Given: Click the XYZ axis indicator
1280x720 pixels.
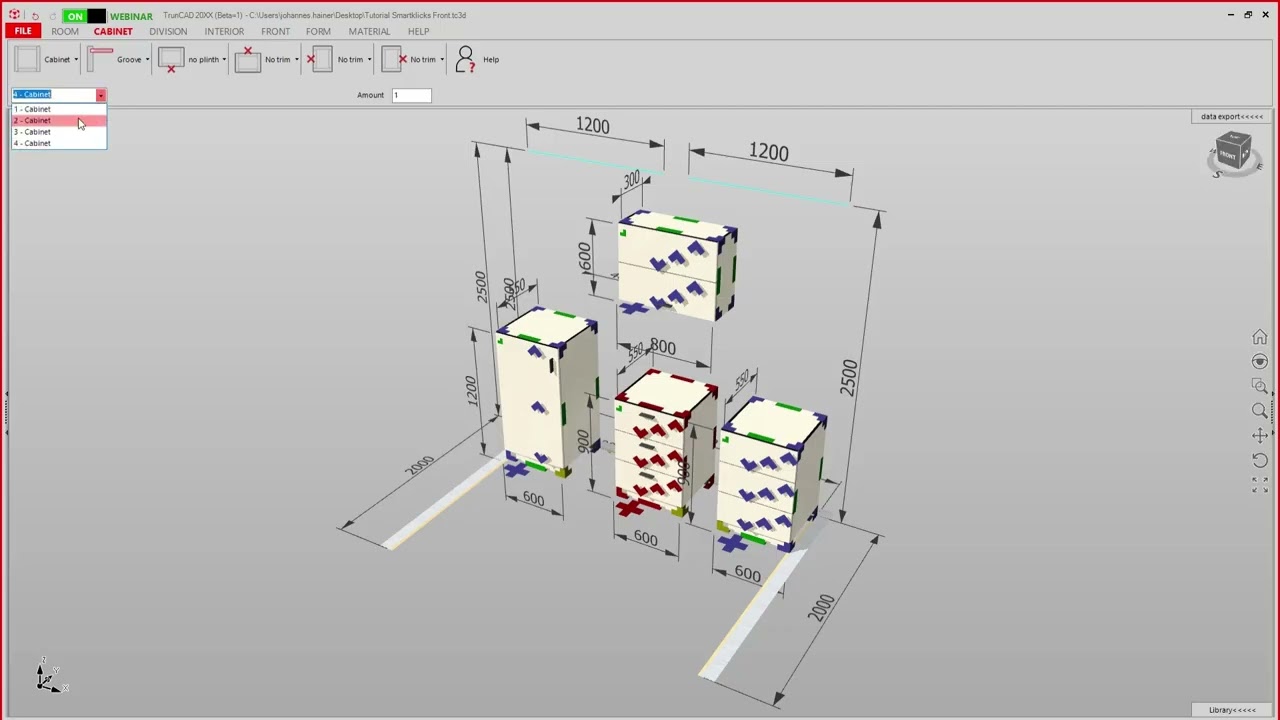Looking at the screenshot, I should (x=50, y=678).
